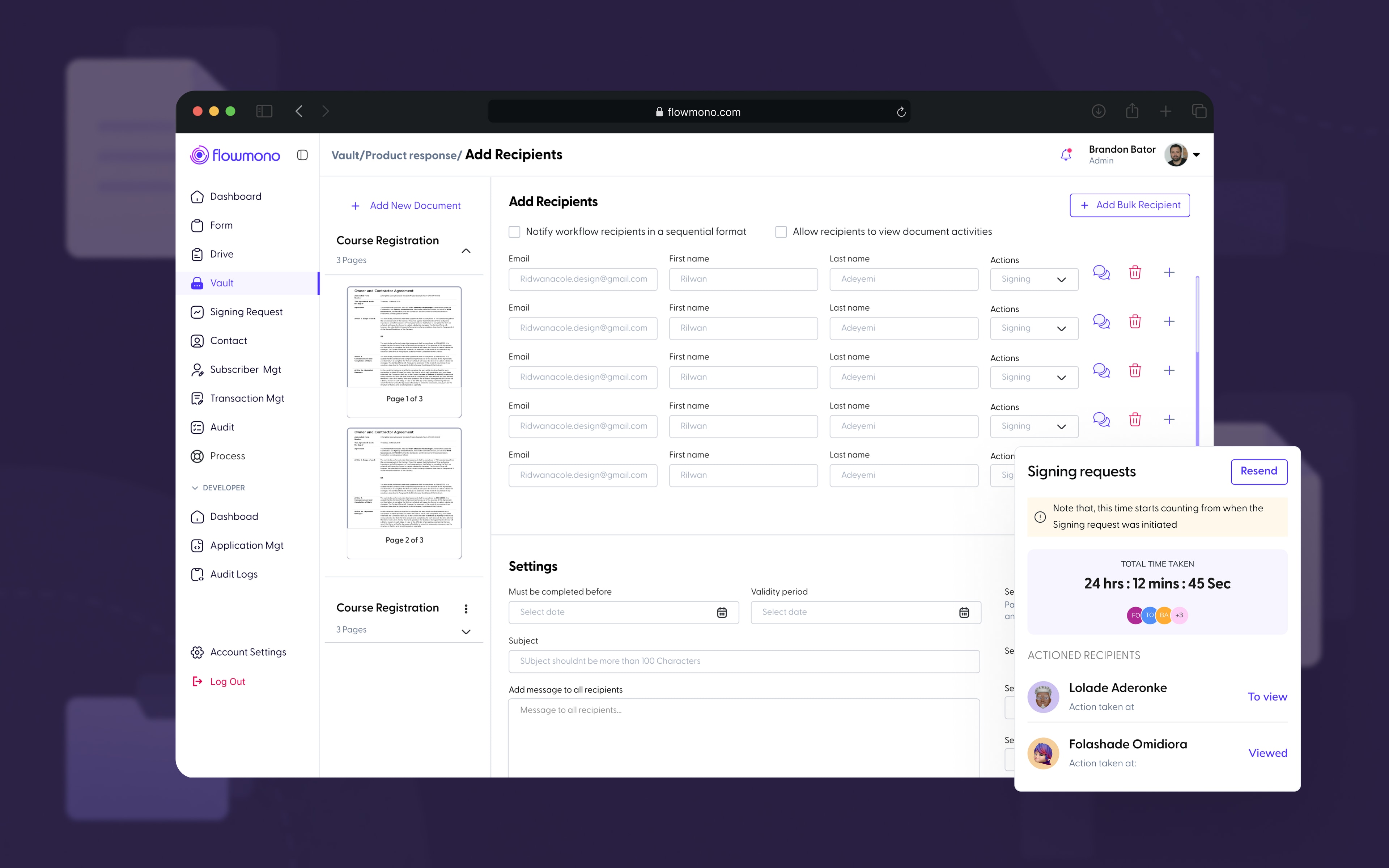Click the recipients list scrollbar

click(1197, 362)
